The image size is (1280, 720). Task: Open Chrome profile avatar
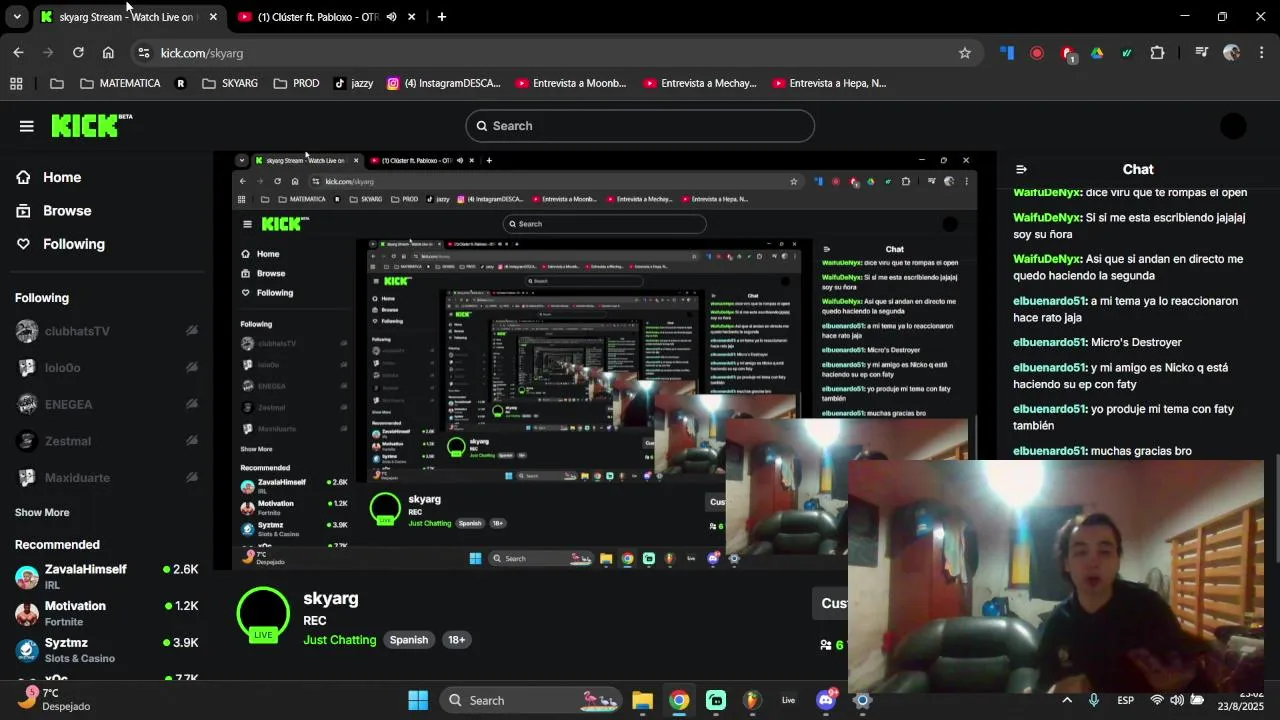(1231, 53)
